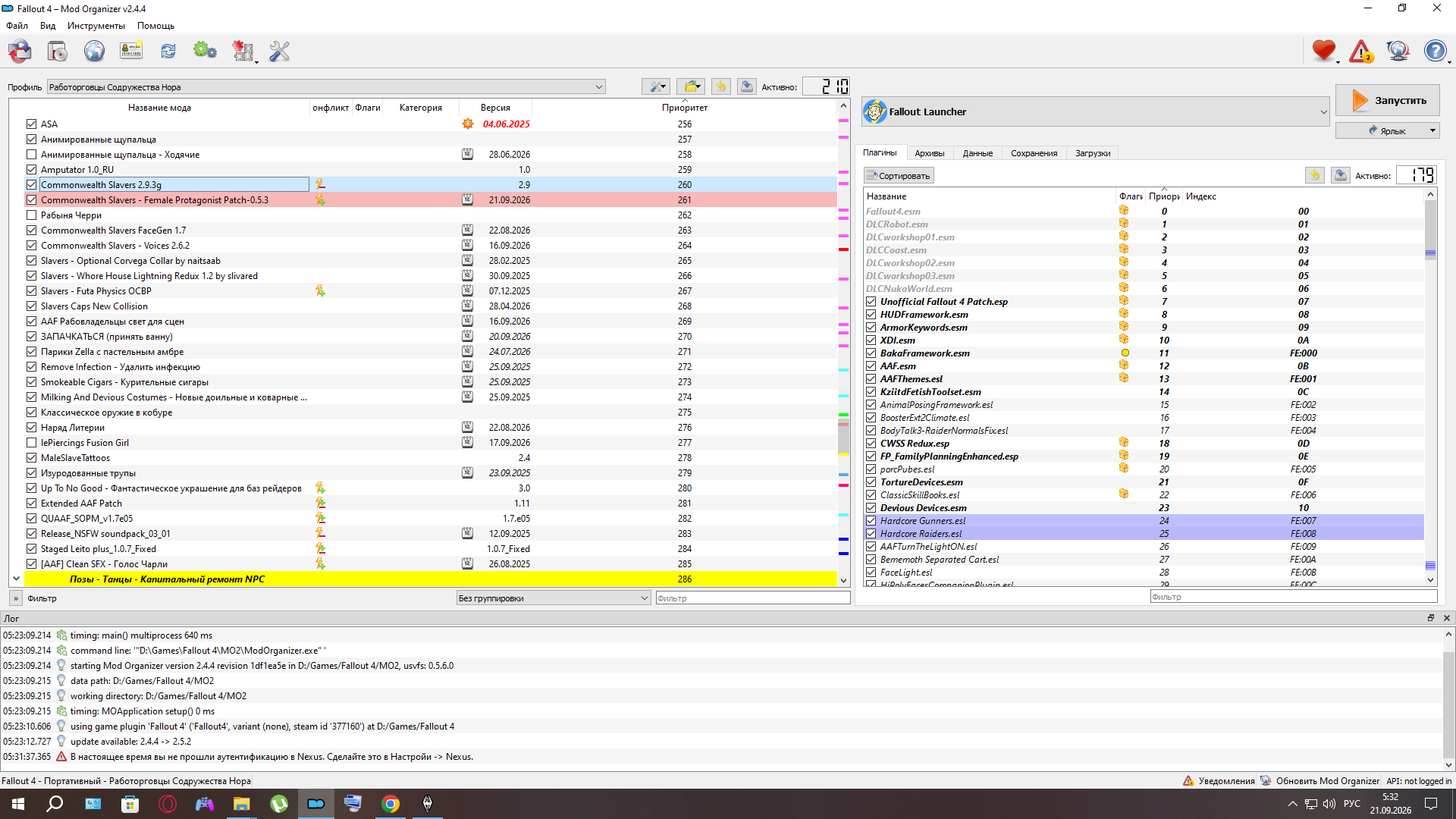Open the profile selection dropdown
The height and width of the screenshot is (819, 1456).
click(326, 86)
